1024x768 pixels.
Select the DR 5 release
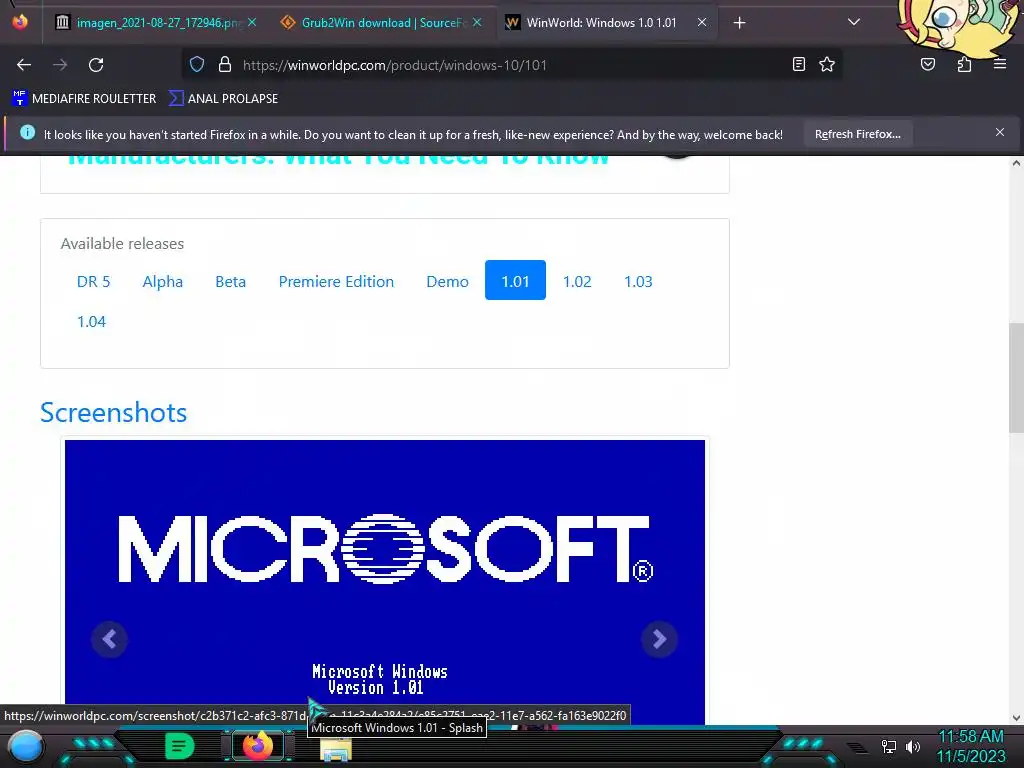(93, 281)
